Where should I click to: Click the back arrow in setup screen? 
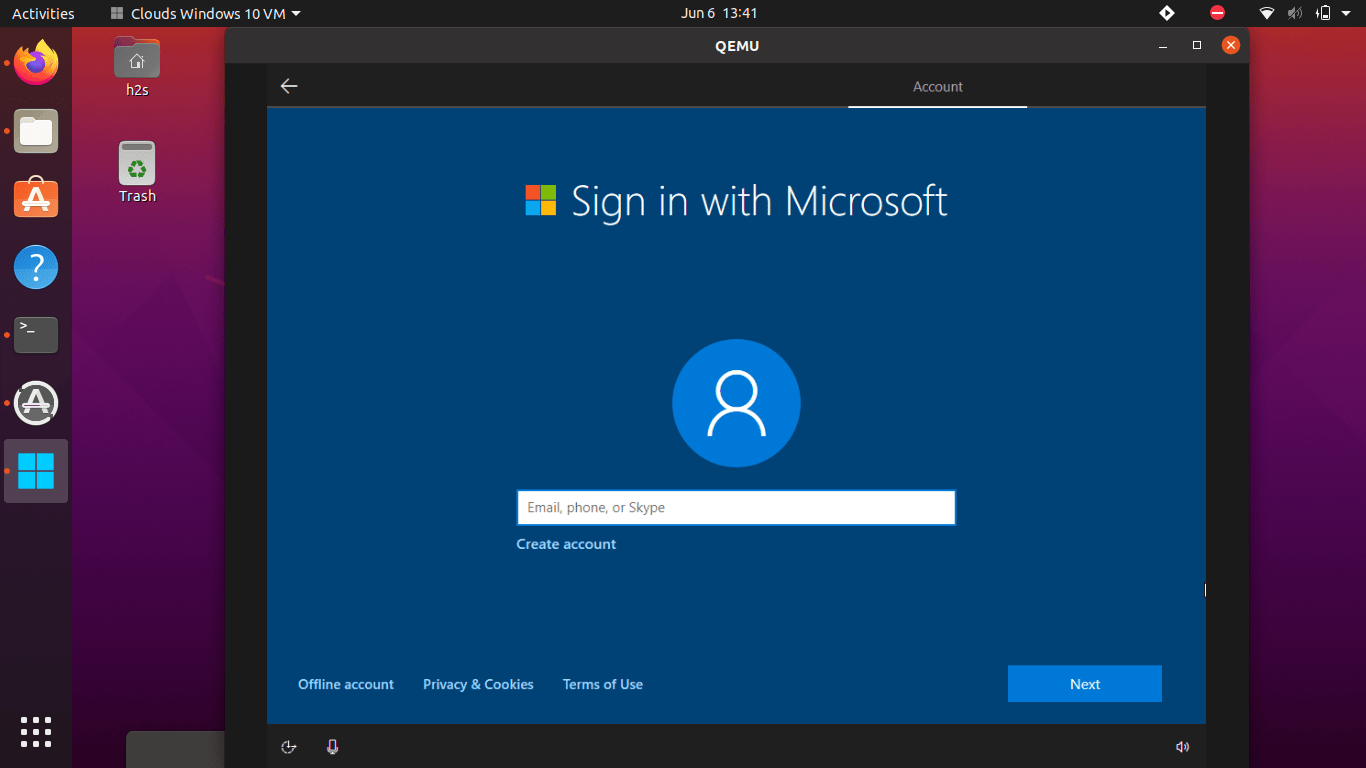(x=289, y=86)
